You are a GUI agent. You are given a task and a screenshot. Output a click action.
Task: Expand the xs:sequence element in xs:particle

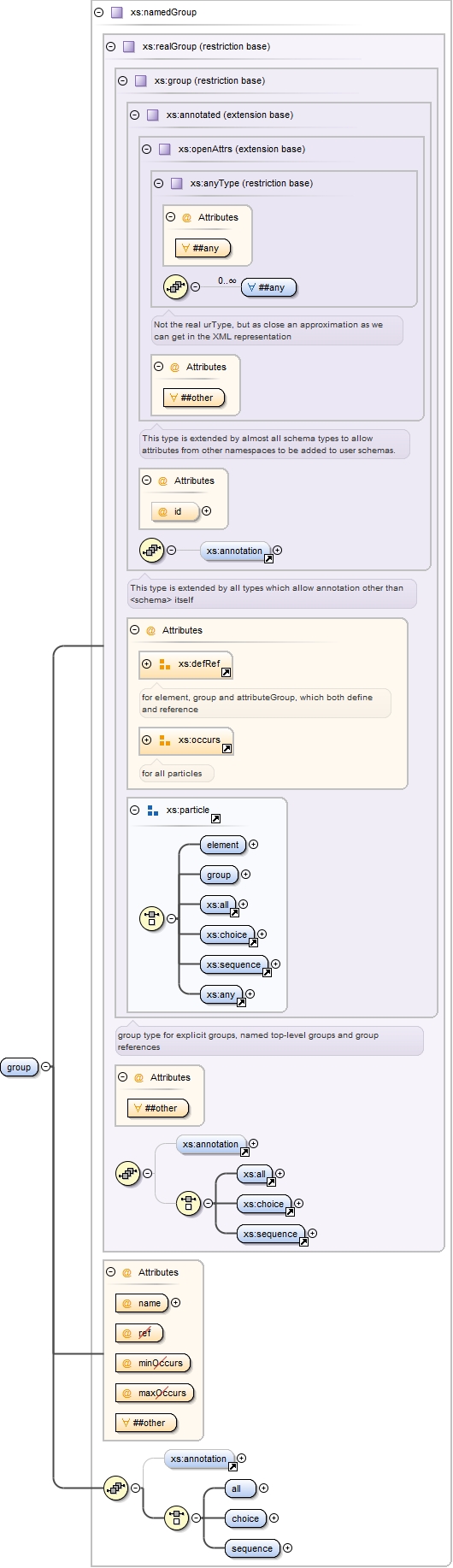coord(275,964)
